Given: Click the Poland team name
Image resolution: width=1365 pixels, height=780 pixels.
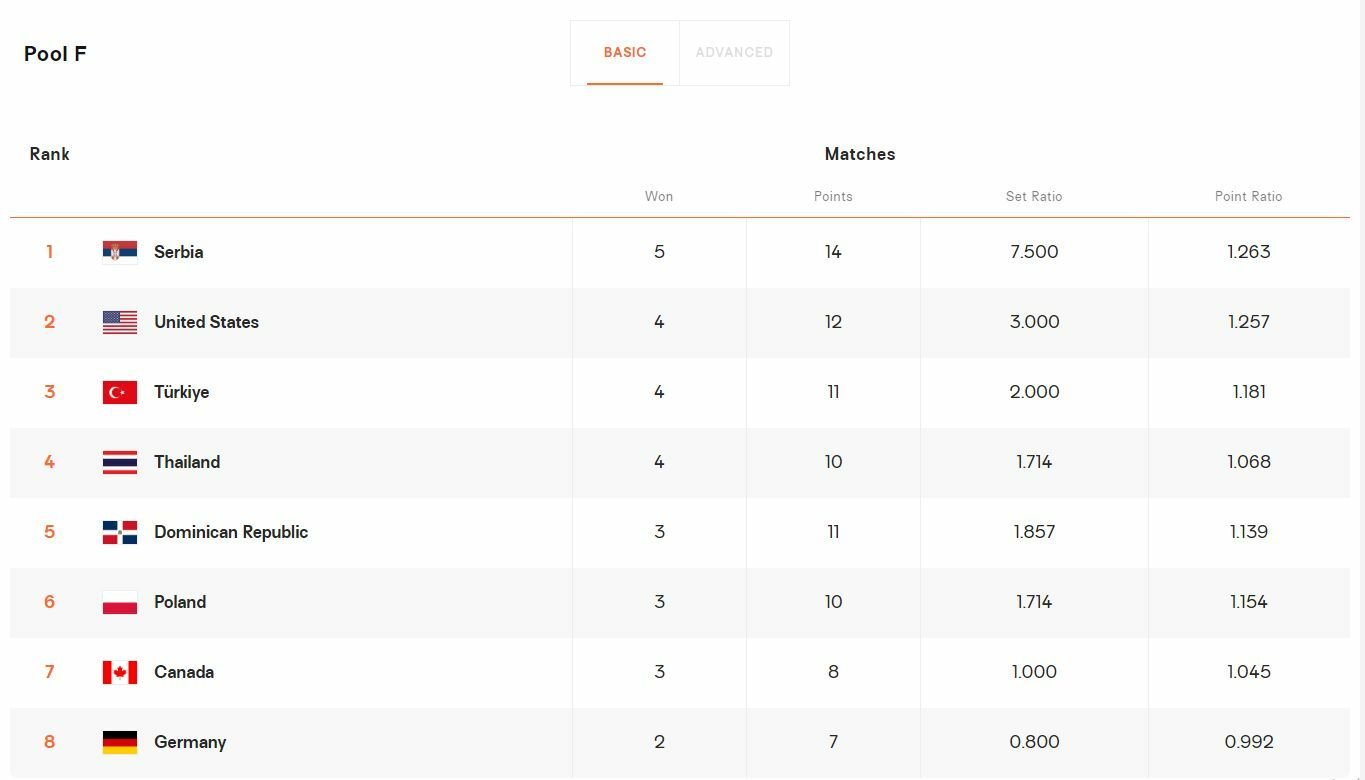Looking at the screenshot, I should (x=180, y=602).
